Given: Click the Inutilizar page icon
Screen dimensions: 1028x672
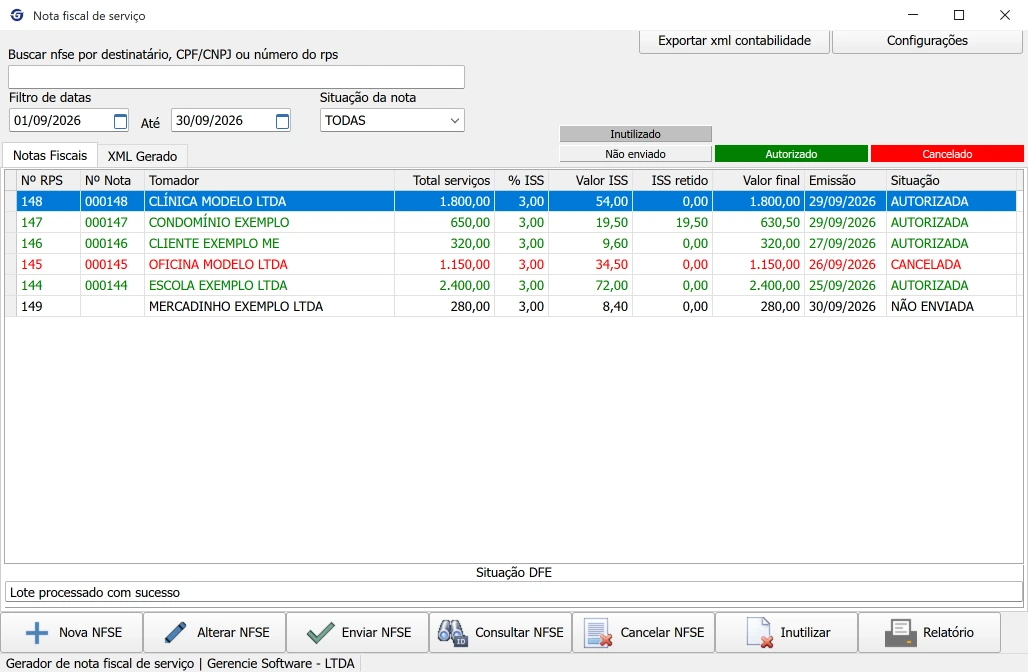Looking at the screenshot, I should click(759, 633).
